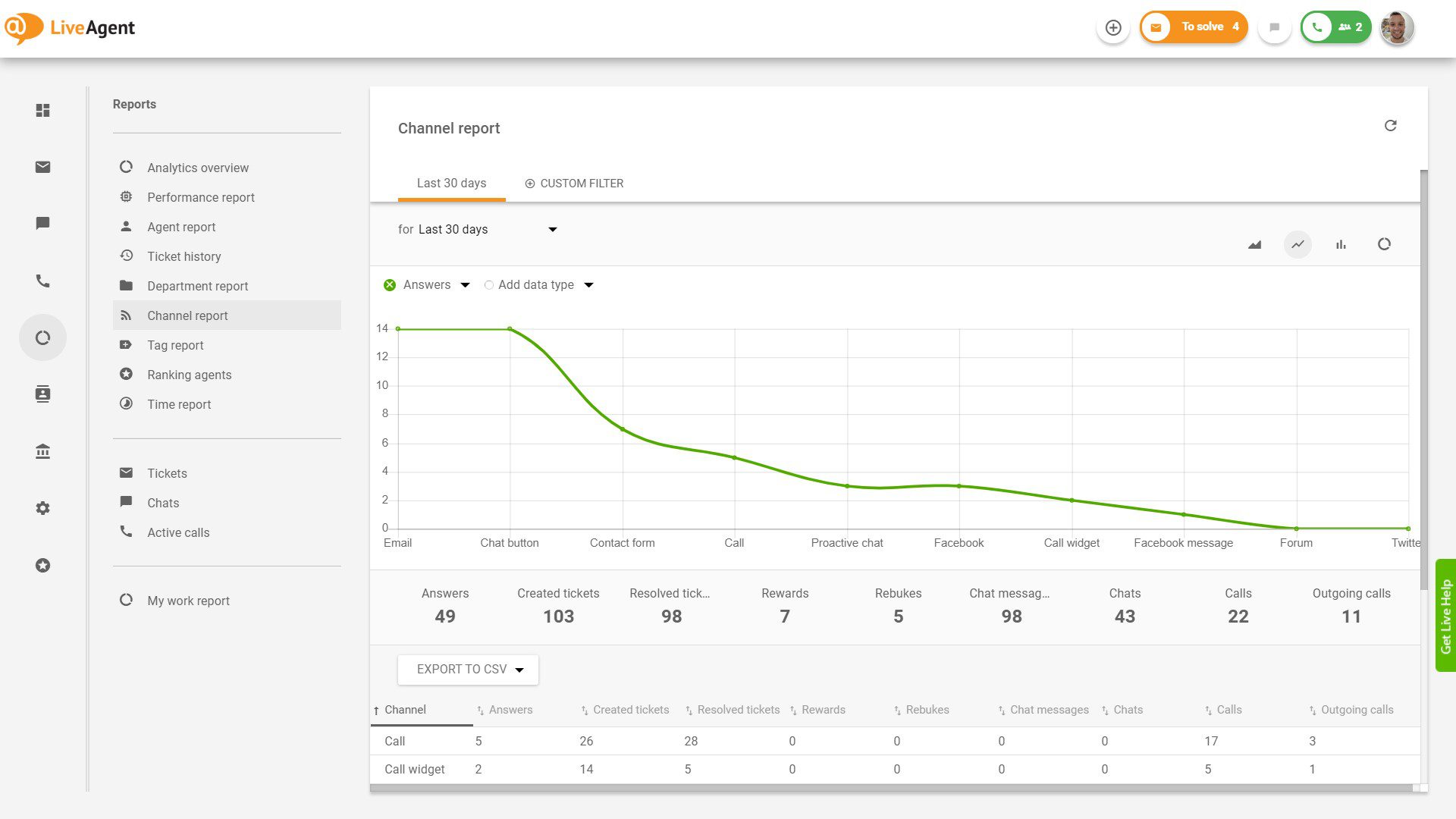Open the Last 30 days period dropdown
This screenshot has width=1456, height=819.
pyautogui.click(x=553, y=229)
